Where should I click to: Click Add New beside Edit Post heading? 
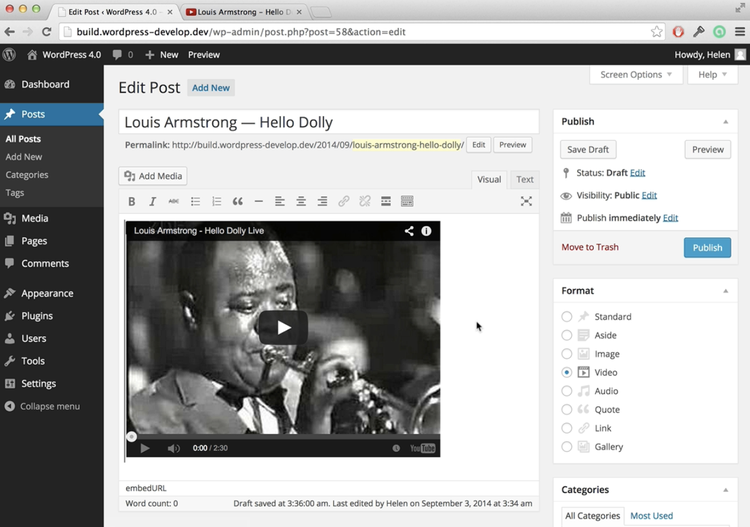(x=210, y=88)
